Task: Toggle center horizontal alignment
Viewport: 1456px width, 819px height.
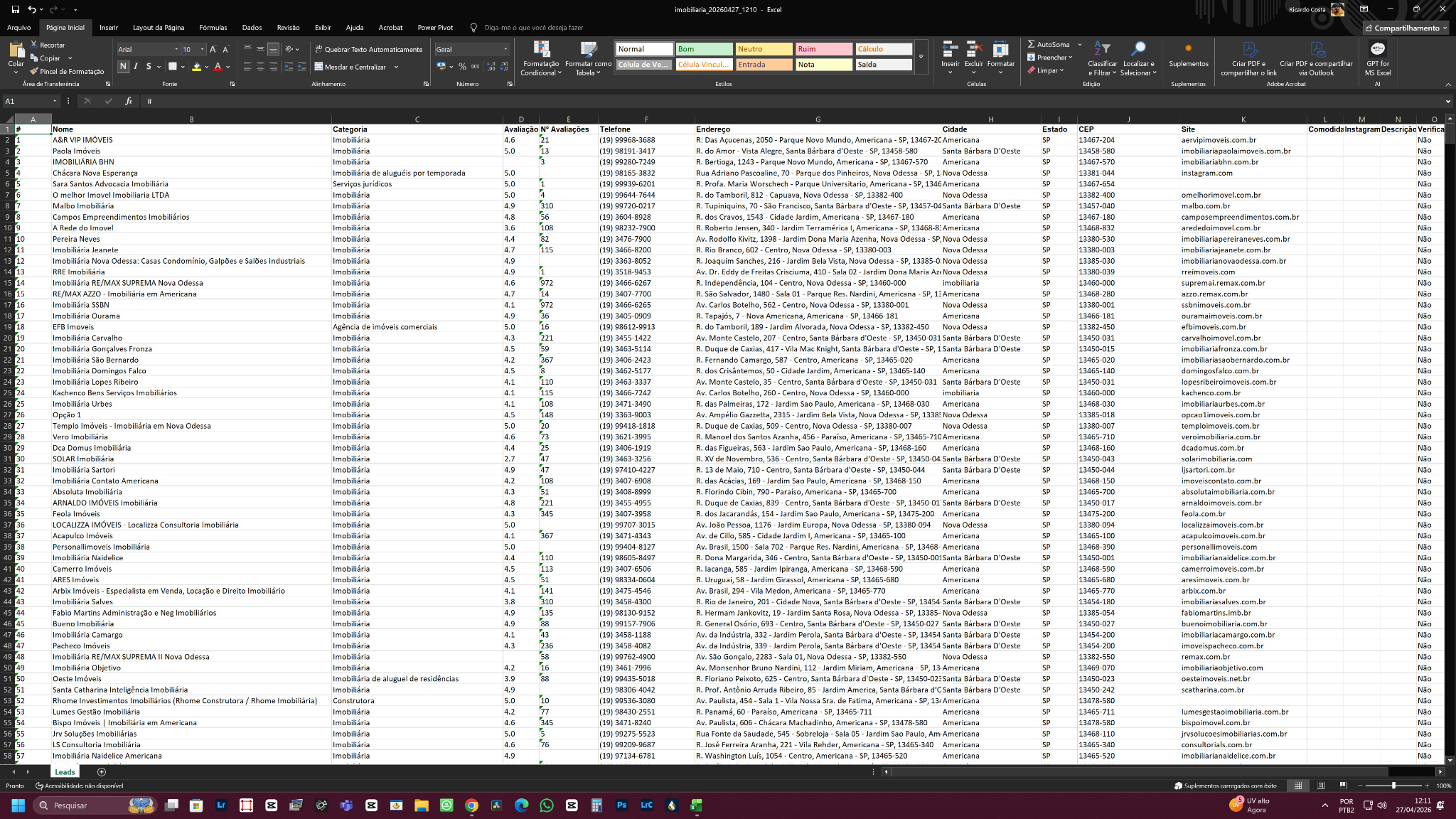Action: coord(260,66)
